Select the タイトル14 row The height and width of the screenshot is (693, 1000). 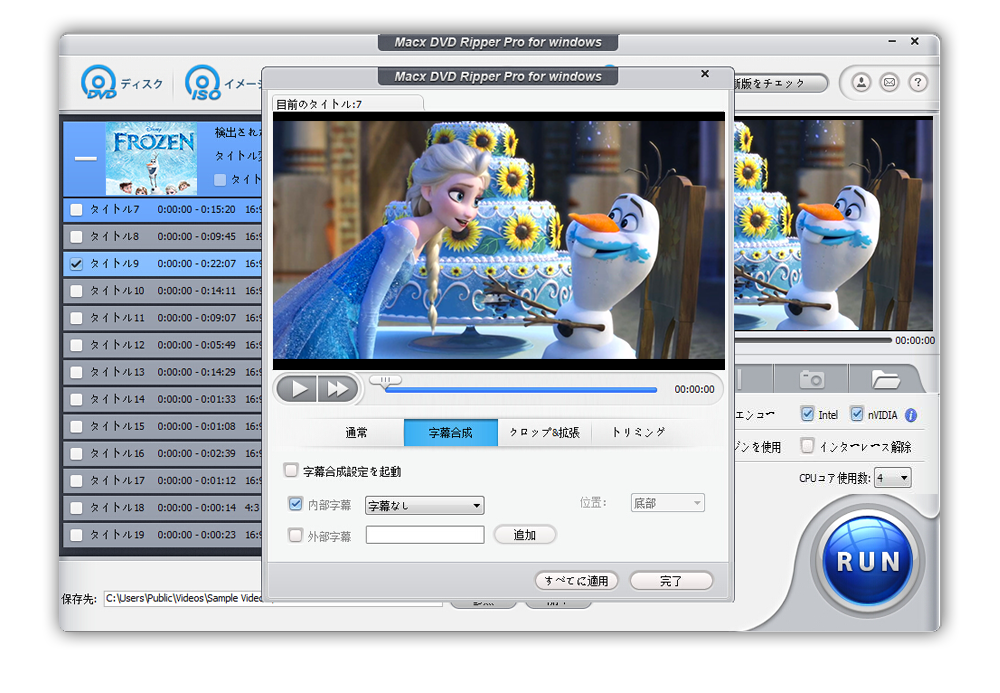coord(163,400)
